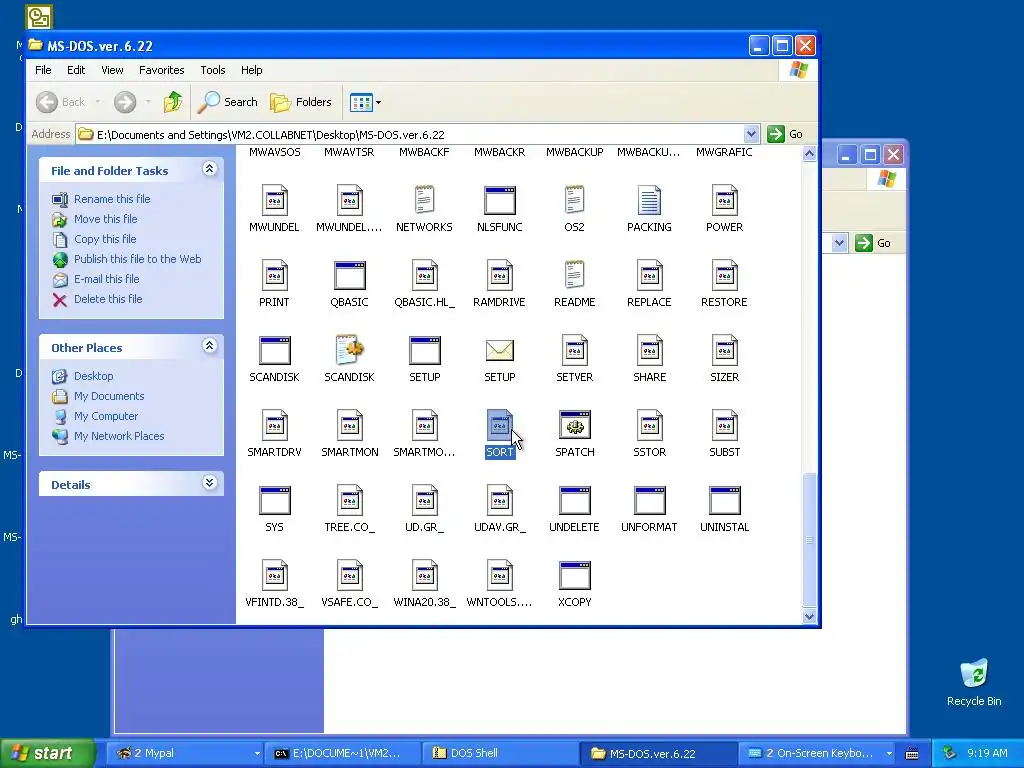
Task: Click Delete this file link
Action: click(108, 298)
